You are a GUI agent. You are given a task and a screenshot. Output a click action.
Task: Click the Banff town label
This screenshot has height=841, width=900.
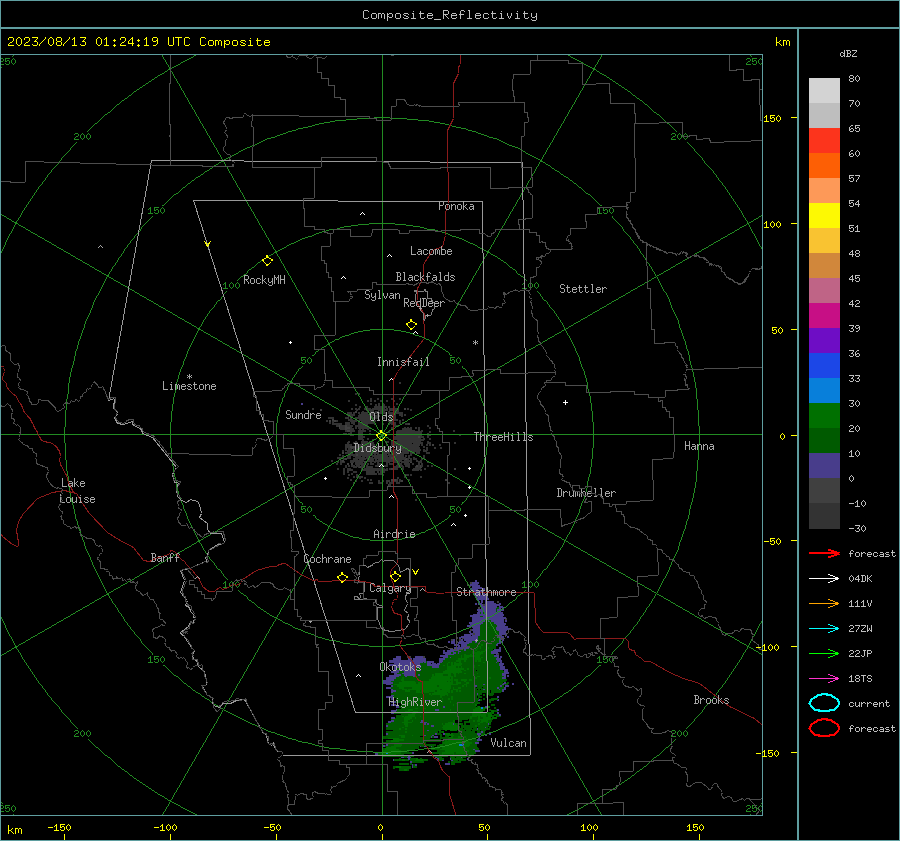point(165,557)
